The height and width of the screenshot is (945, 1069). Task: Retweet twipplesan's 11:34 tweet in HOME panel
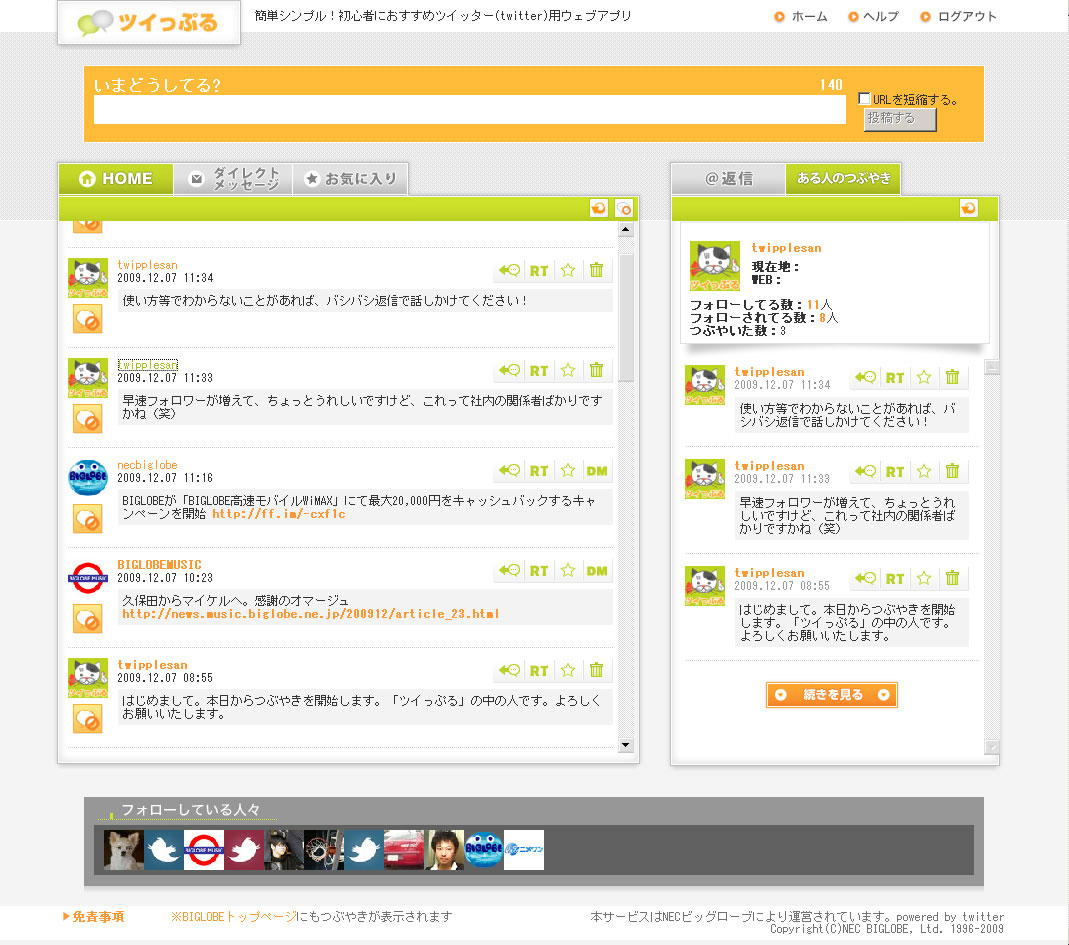pos(539,271)
